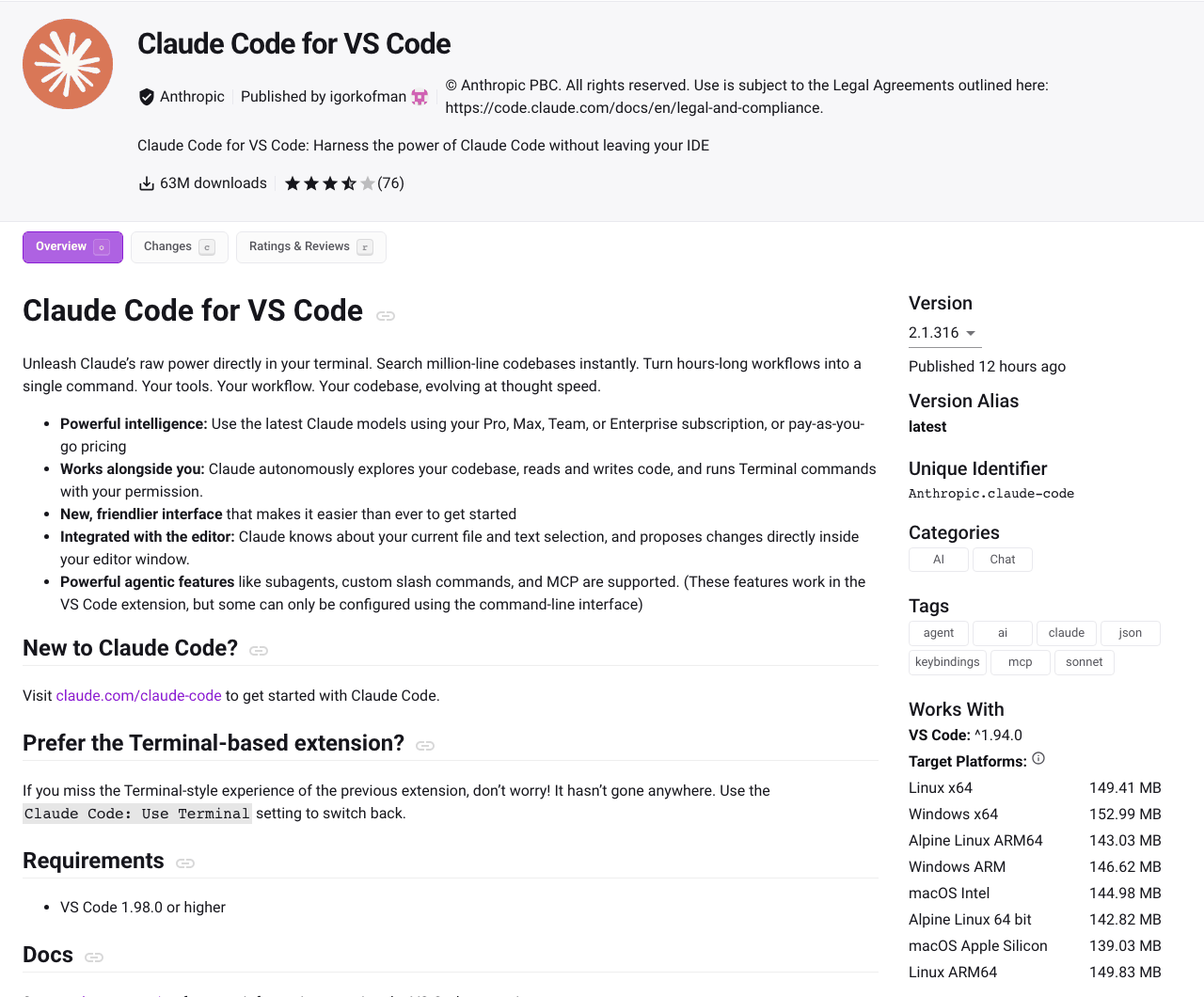The image size is (1204, 997).
Task: Click the Claude Code extension logo
Action: [68, 64]
